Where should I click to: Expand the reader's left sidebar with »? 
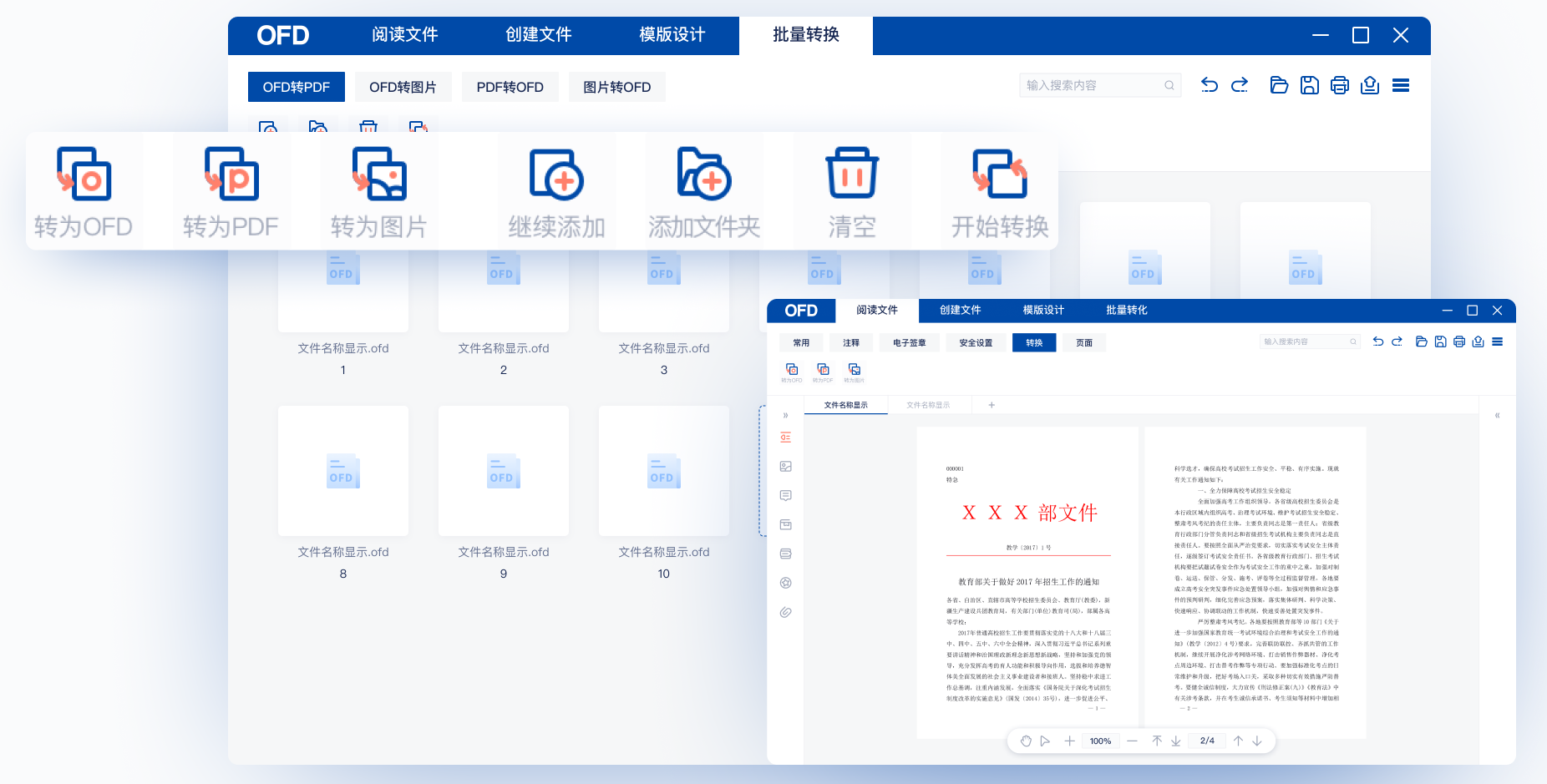(785, 415)
